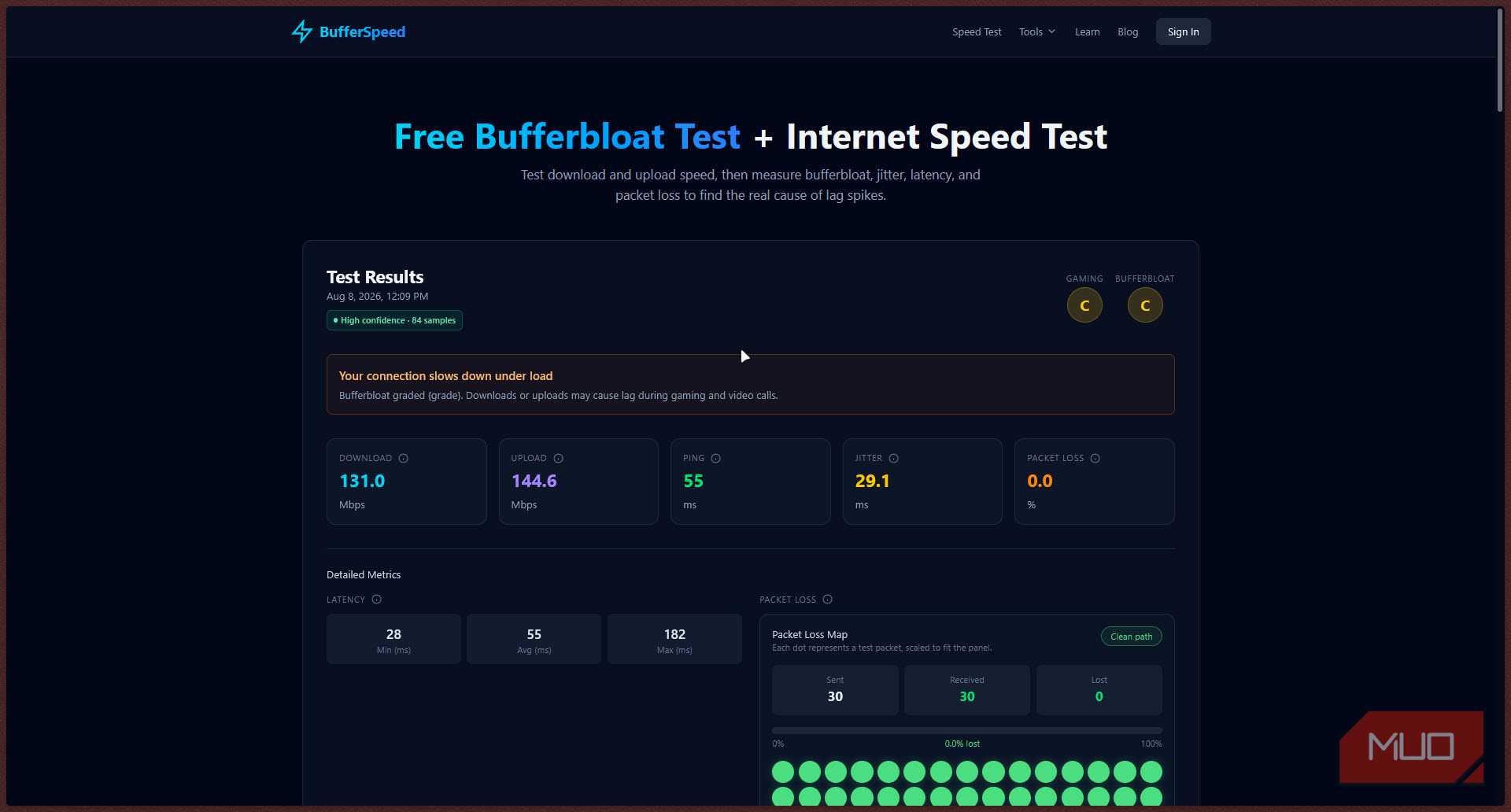Click the BufferSpeed brand name link
Viewport: 1511px width, 812px height.
click(x=362, y=31)
